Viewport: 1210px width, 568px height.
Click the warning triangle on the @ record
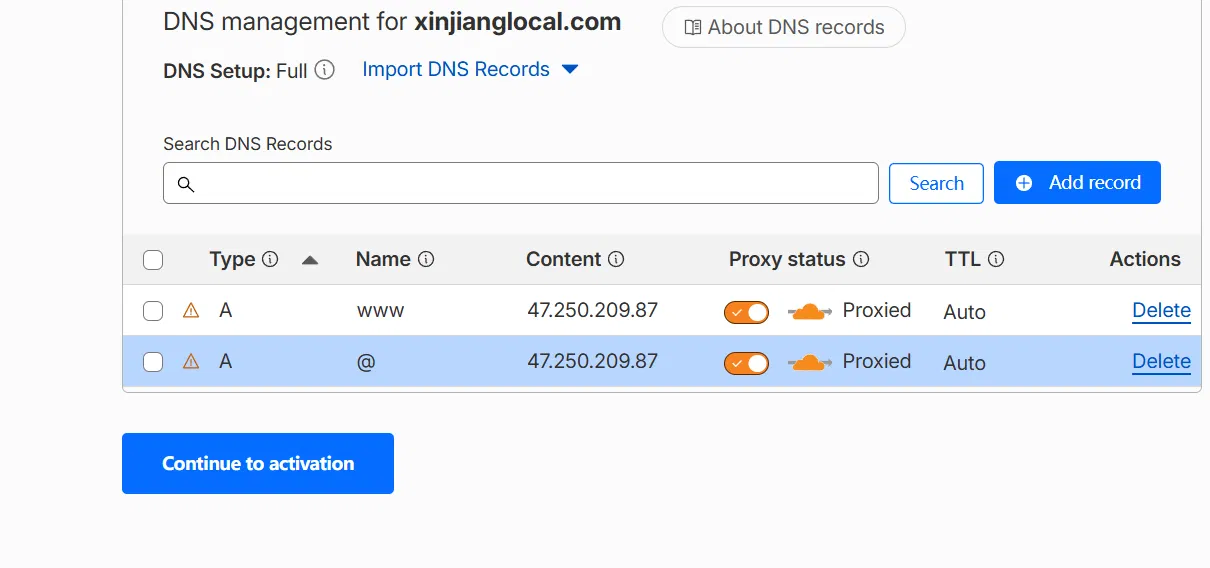click(x=191, y=362)
